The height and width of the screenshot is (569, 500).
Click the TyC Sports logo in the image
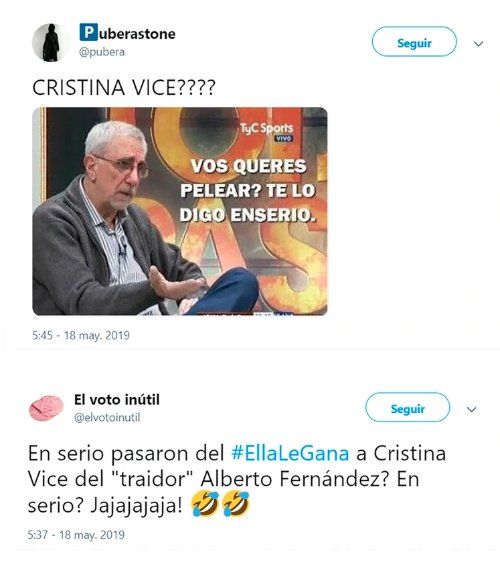tap(267, 131)
